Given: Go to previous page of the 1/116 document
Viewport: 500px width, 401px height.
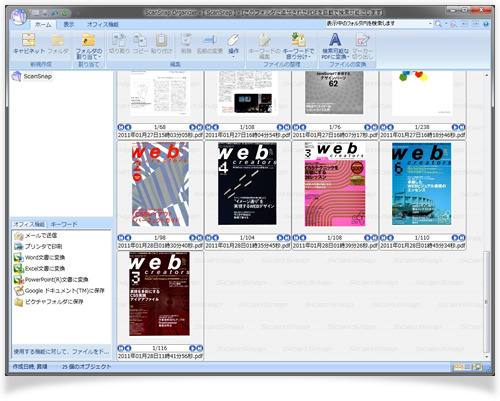Looking at the screenshot, I should coord(128,348).
